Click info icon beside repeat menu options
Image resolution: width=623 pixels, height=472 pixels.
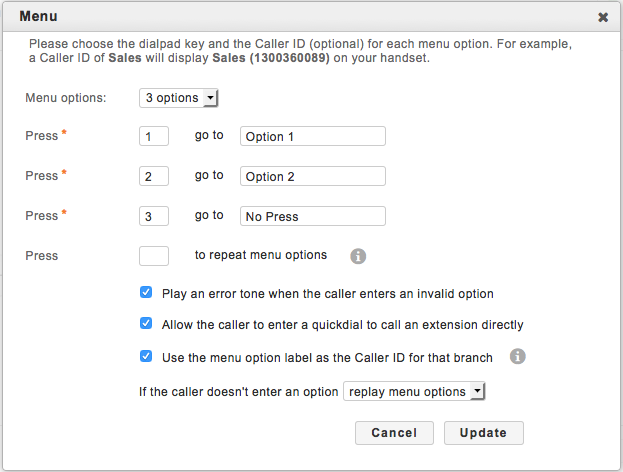coord(358,256)
